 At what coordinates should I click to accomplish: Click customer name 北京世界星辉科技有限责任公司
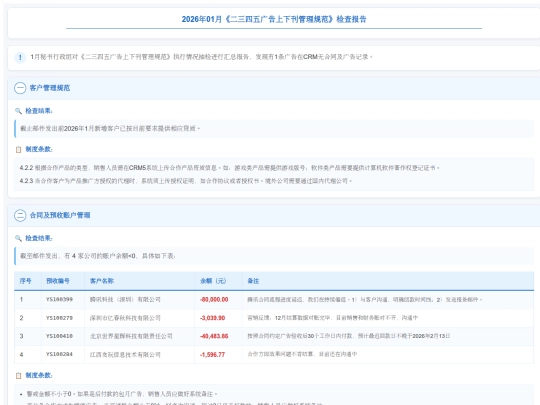pos(131,336)
